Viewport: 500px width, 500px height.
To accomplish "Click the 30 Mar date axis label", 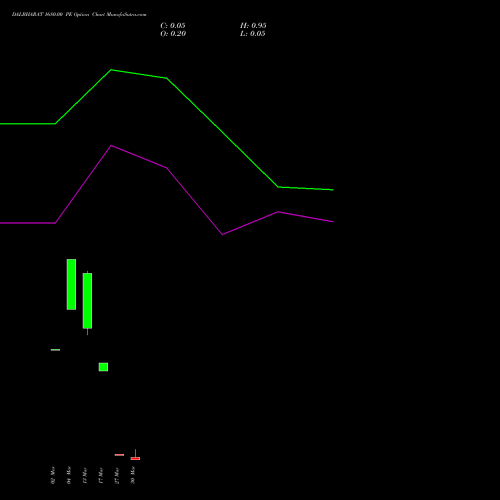I will (x=133, y=475).
